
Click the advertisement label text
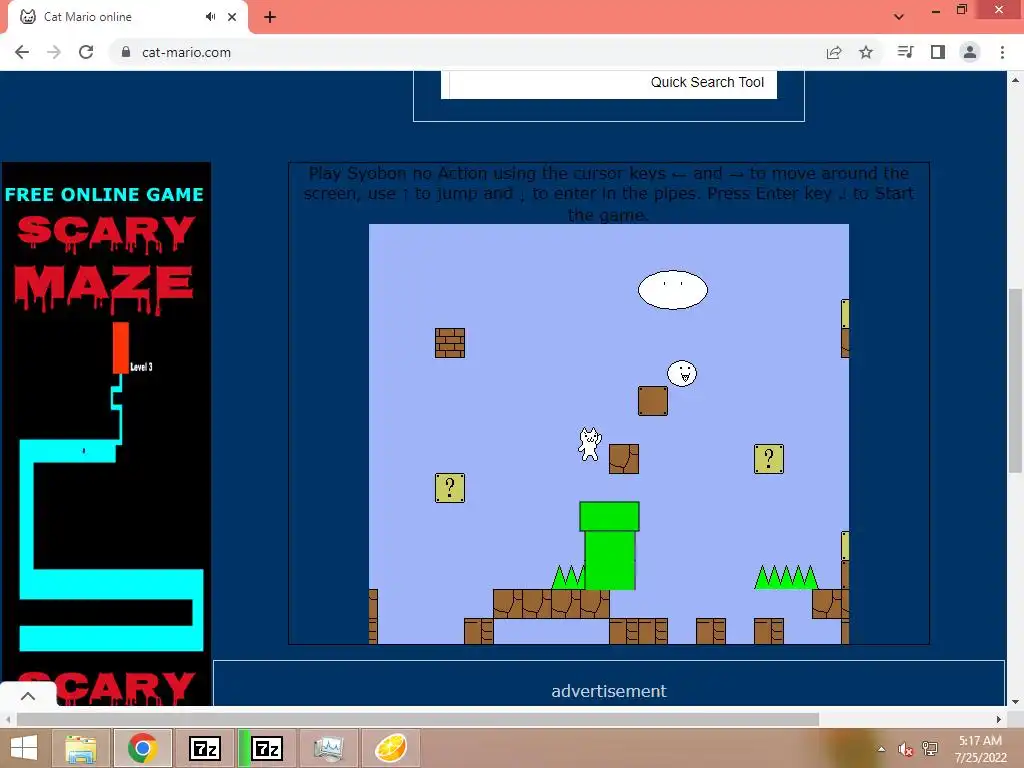pyautogui.click(x=609, y=691)
